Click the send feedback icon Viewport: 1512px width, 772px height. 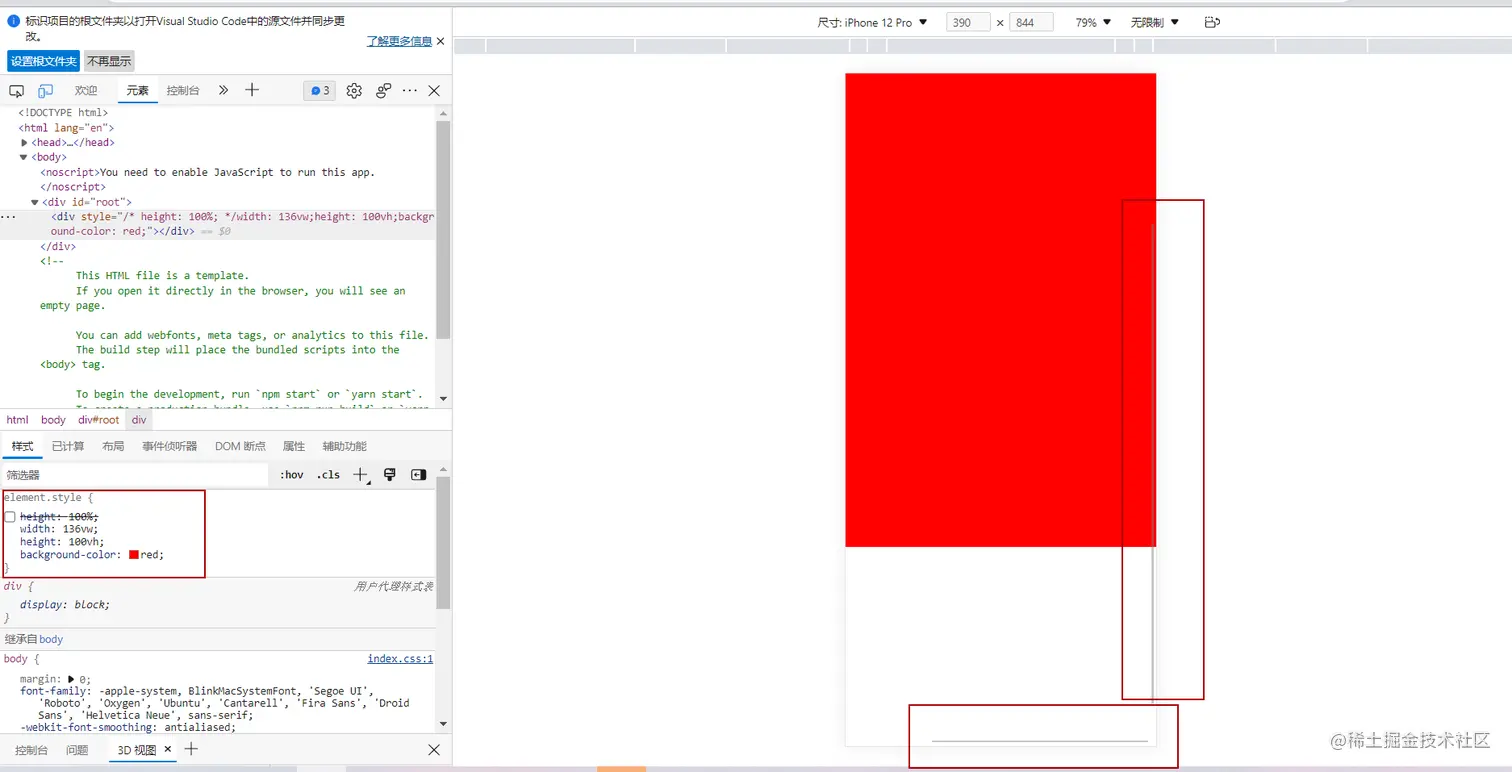coord(383,91)
